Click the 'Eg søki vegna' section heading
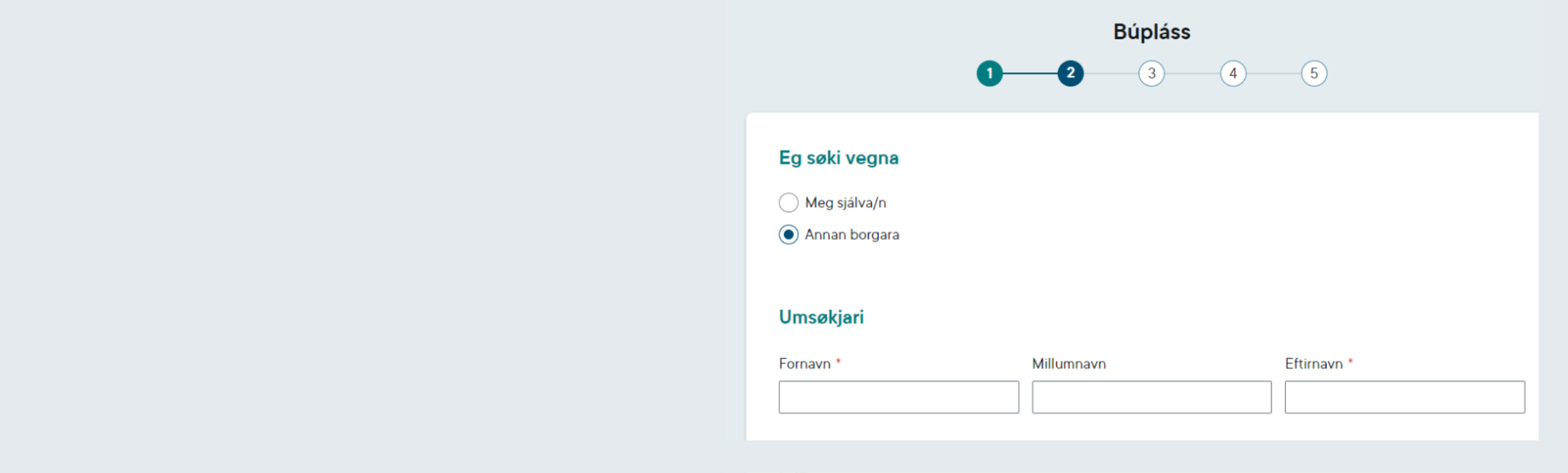 (839, 157)
